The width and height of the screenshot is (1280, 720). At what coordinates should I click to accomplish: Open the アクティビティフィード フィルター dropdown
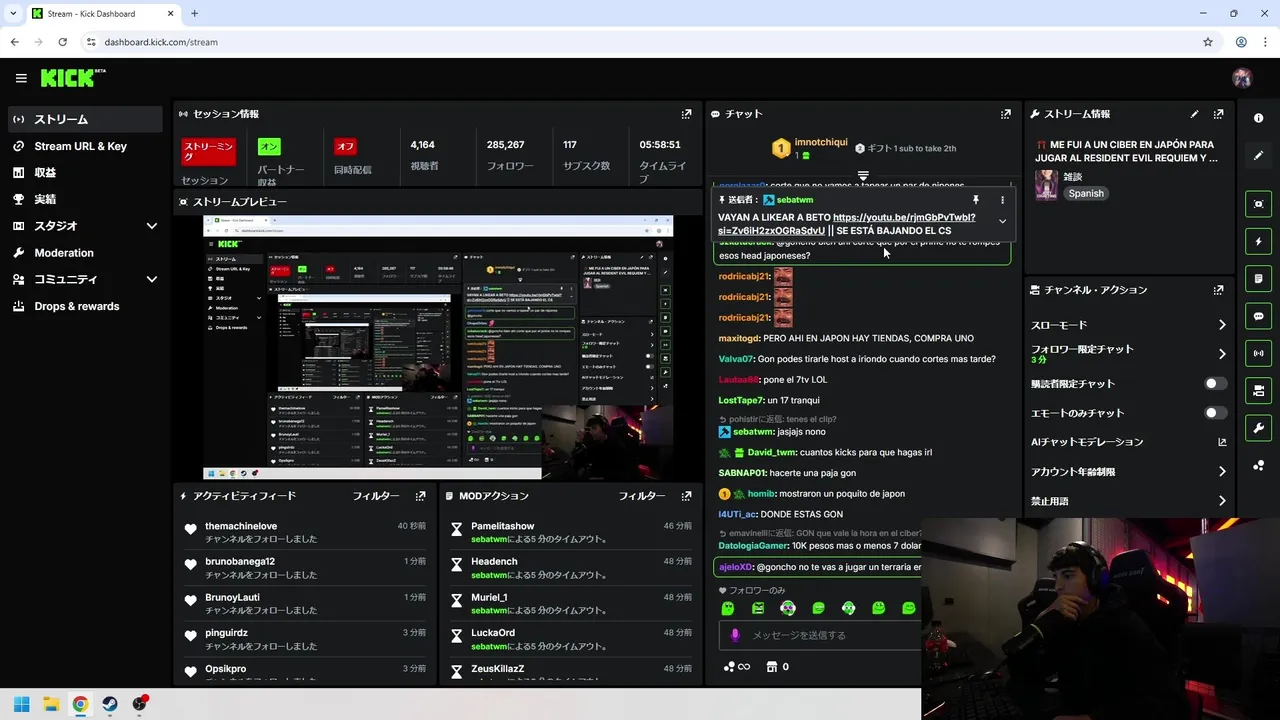point(375,496)
